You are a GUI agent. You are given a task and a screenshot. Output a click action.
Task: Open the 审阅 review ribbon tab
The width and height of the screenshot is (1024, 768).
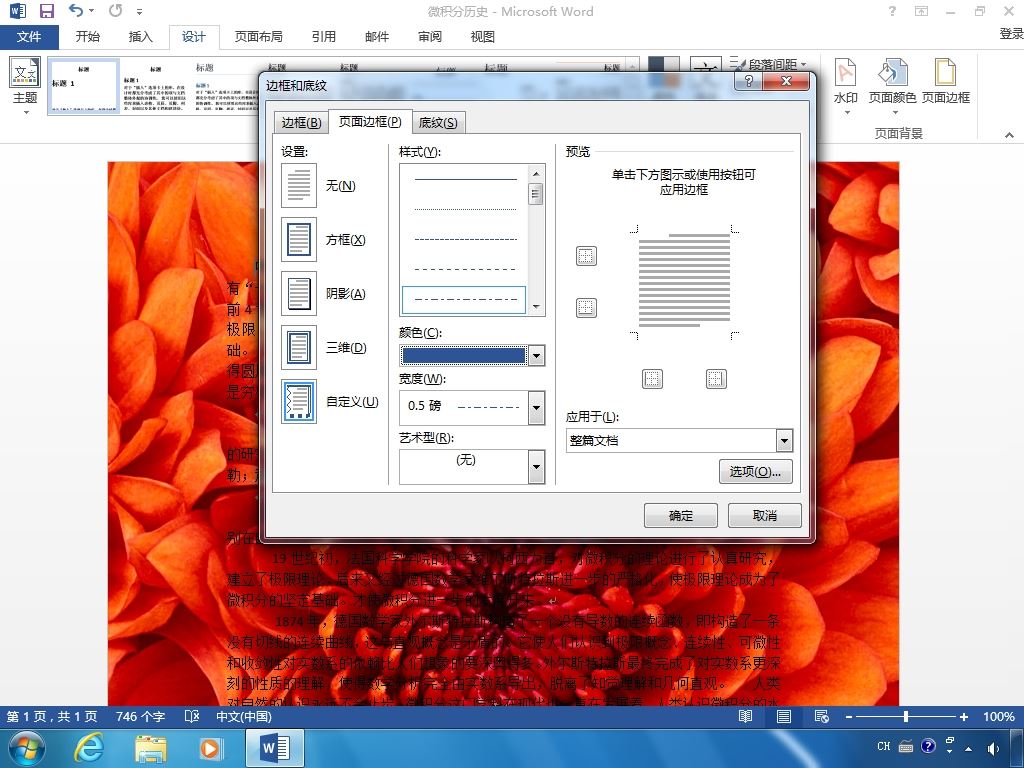coord(429,37)
